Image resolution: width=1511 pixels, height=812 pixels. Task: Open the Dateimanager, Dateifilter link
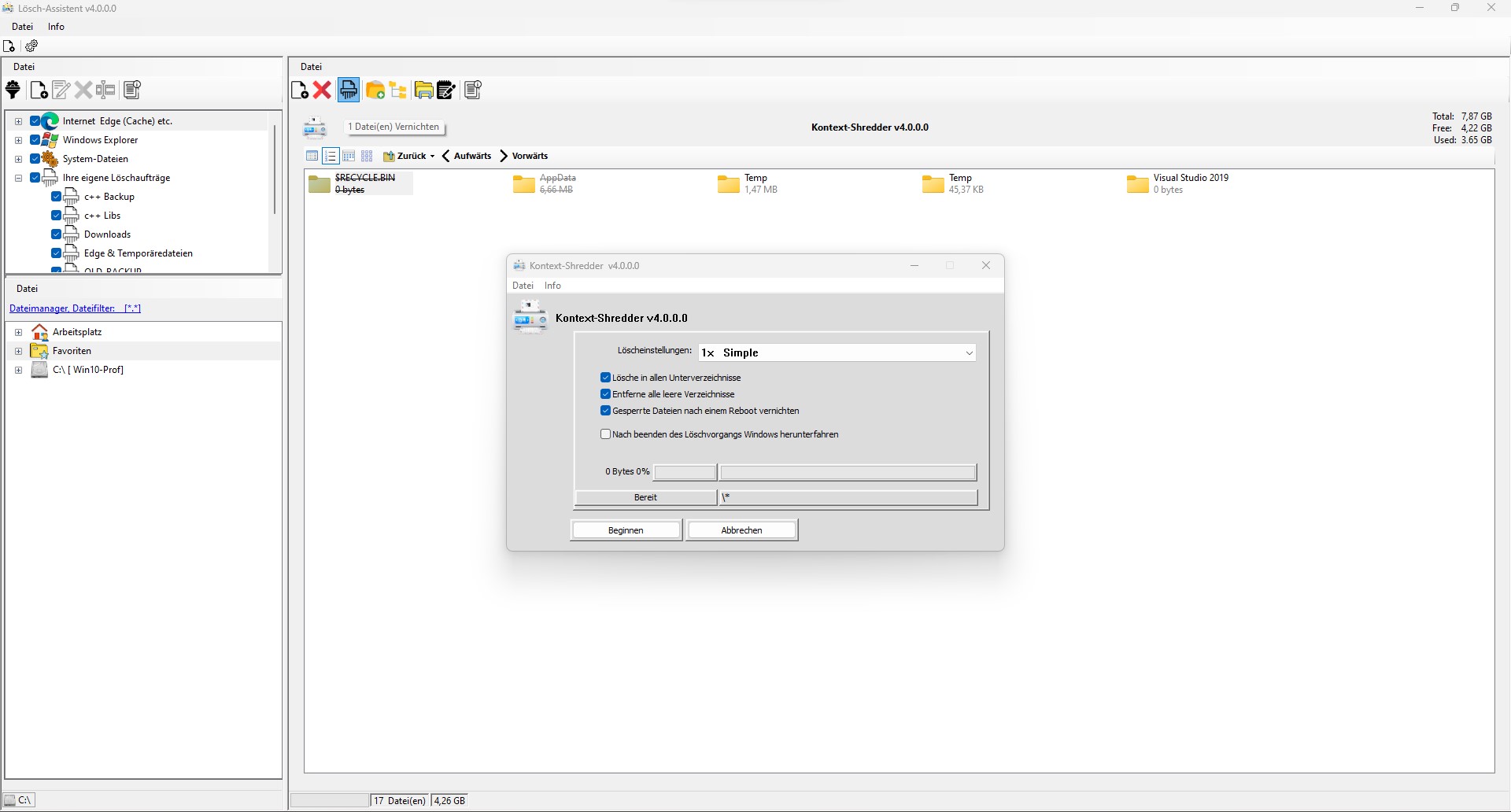(75, 308)
